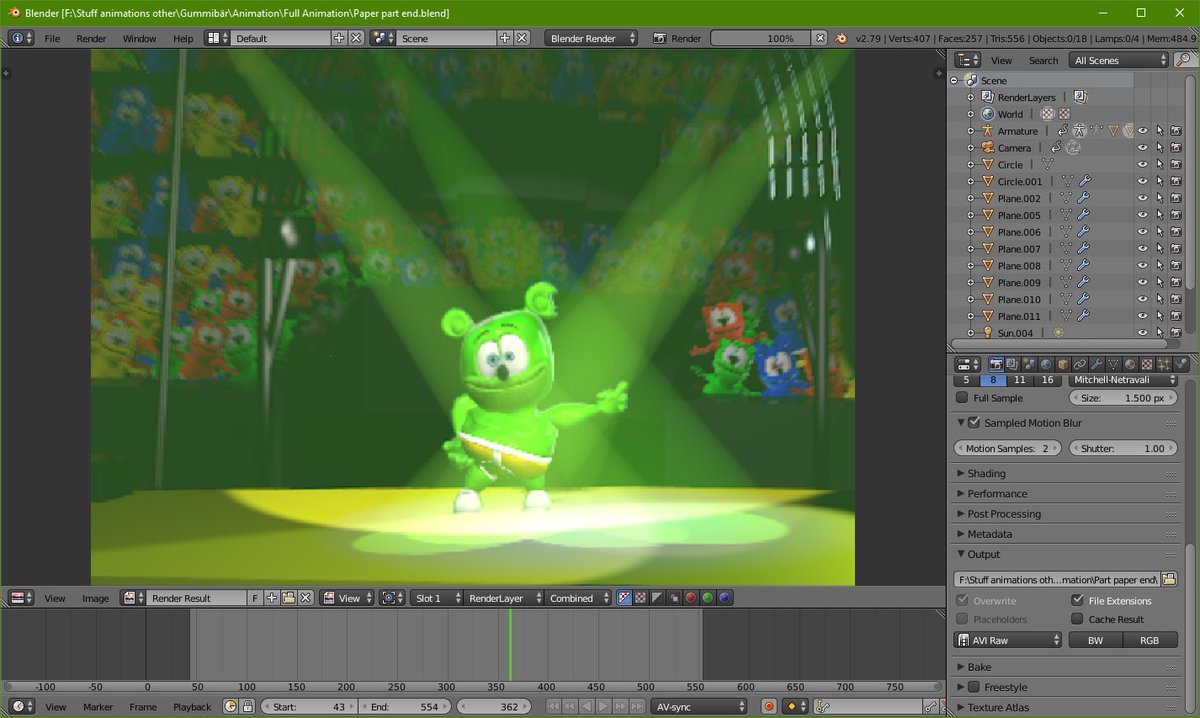Hide Plane.005 with its eye icon

click(1142, 215)
